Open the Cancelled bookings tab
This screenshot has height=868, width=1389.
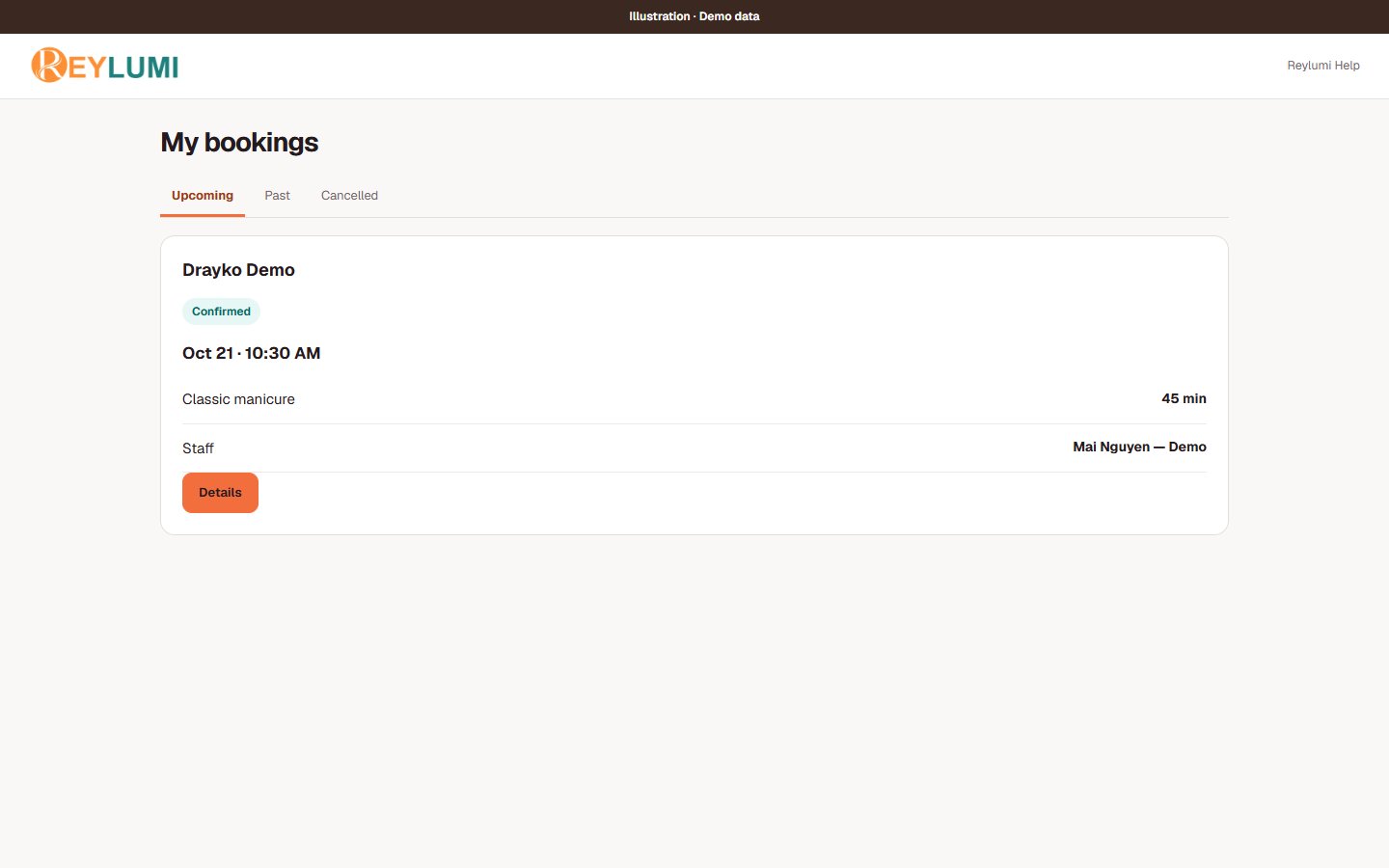[x=349, y=196]
